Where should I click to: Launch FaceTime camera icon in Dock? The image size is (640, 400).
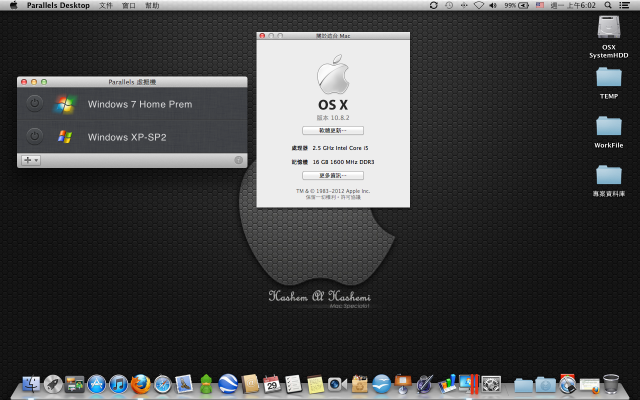click(x=338, y=384)
